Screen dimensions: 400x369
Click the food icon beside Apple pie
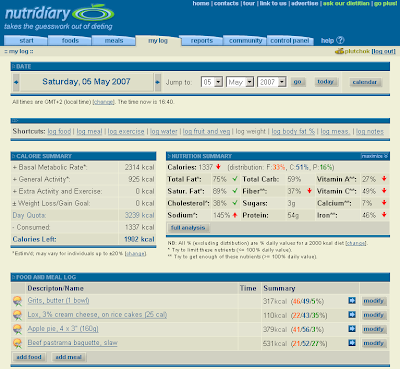click(x=17, y=329)
